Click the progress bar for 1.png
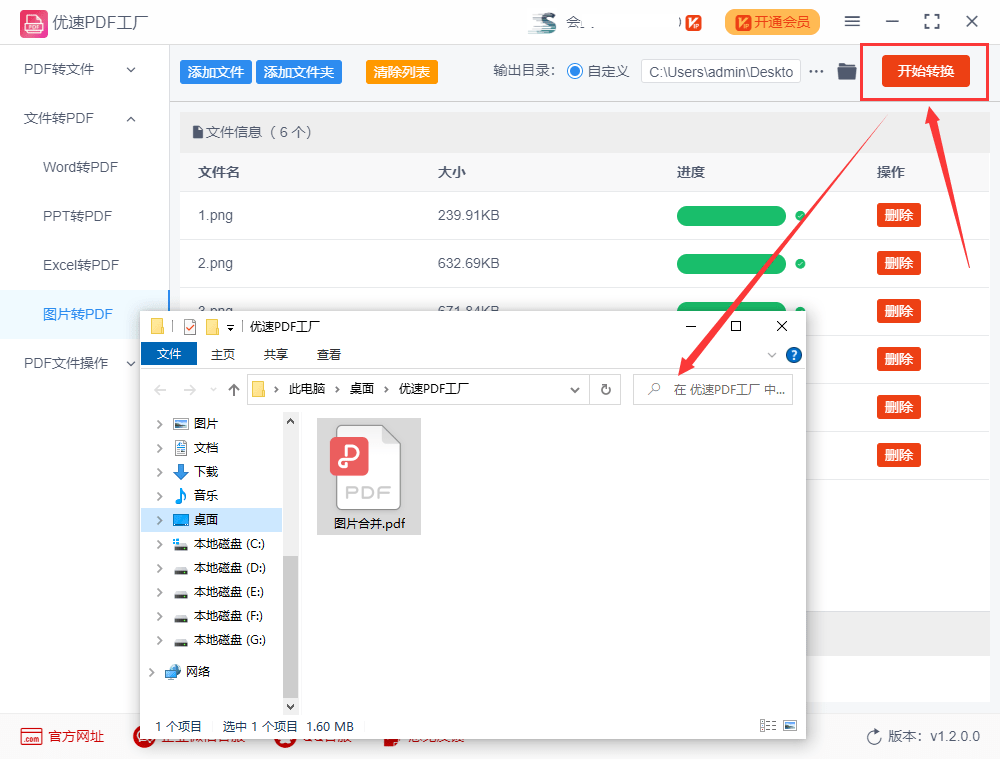1000x760 pixels. pos(731,215)
